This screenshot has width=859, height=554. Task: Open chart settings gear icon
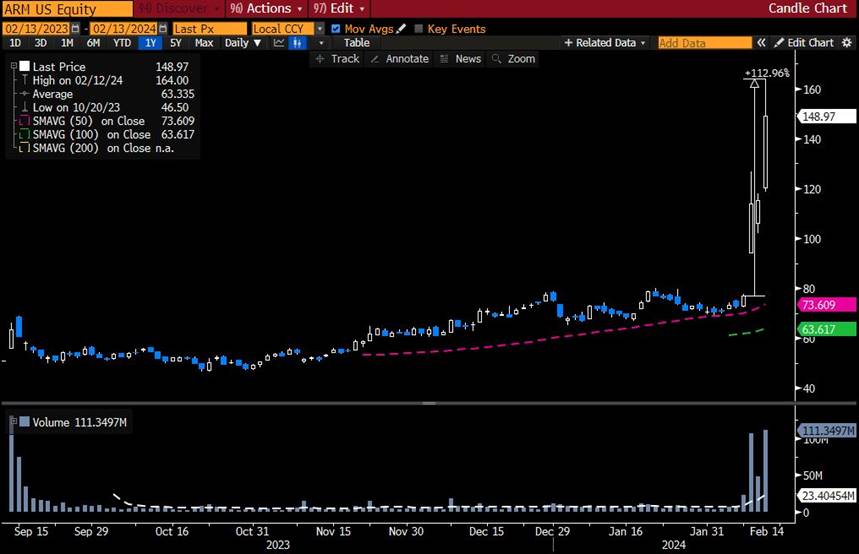[847, 43]
